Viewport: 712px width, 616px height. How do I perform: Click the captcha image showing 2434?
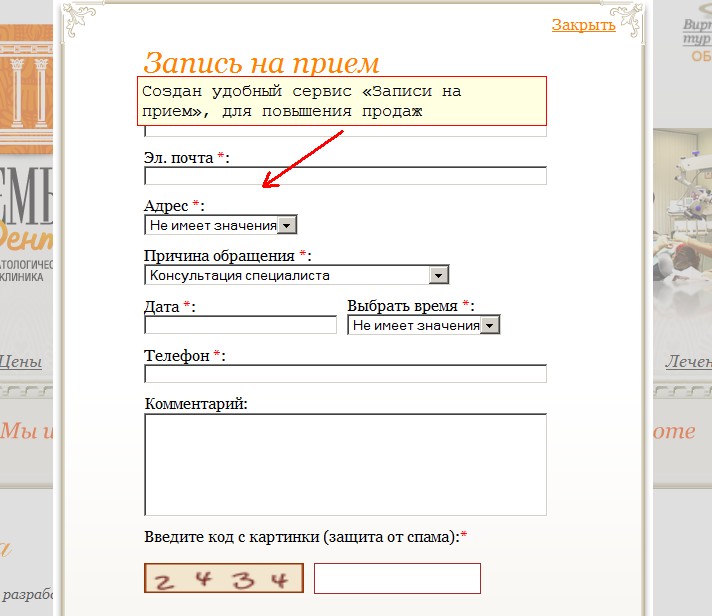pos(224,578)
